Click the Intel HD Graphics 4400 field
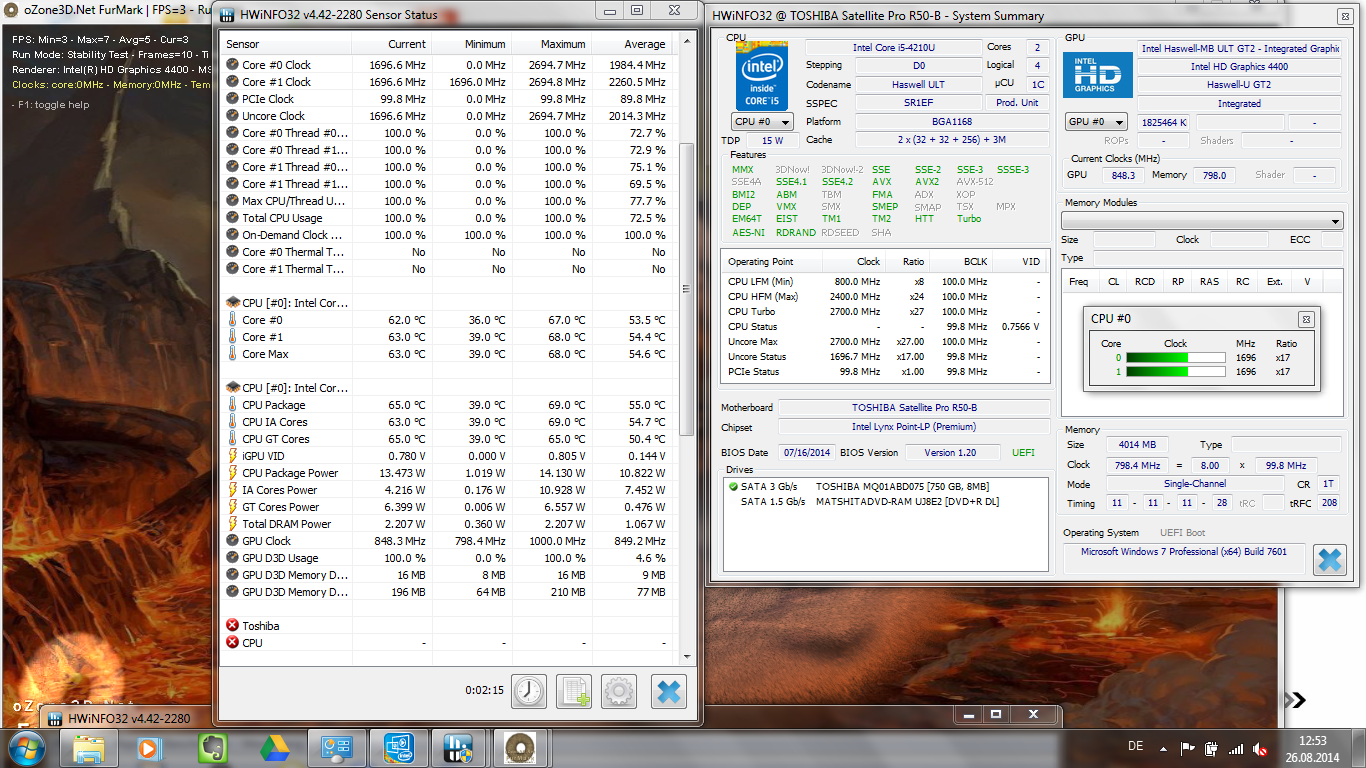 [1239, 66]
